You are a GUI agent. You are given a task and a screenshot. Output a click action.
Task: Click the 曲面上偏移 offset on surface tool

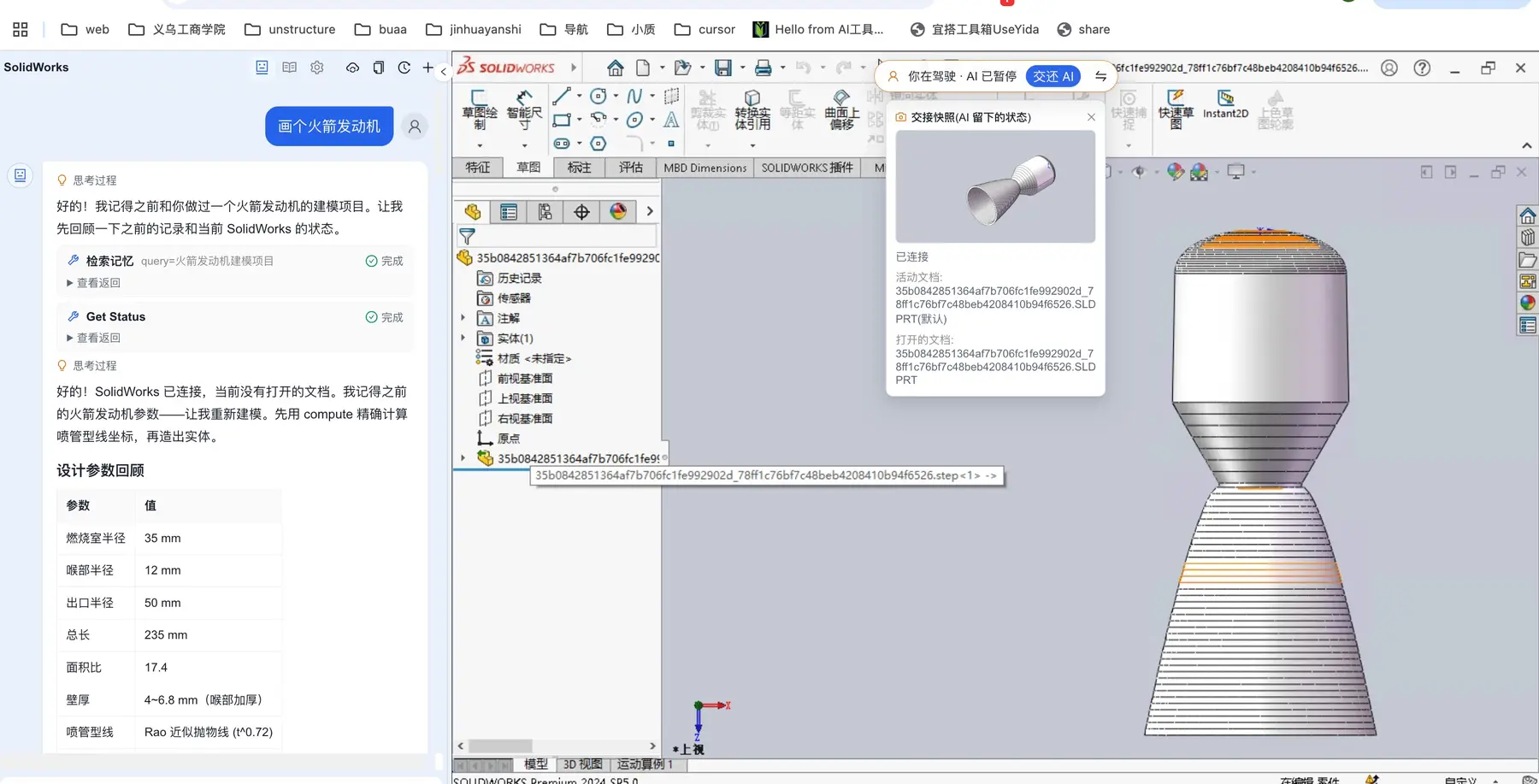click(841, 109)
